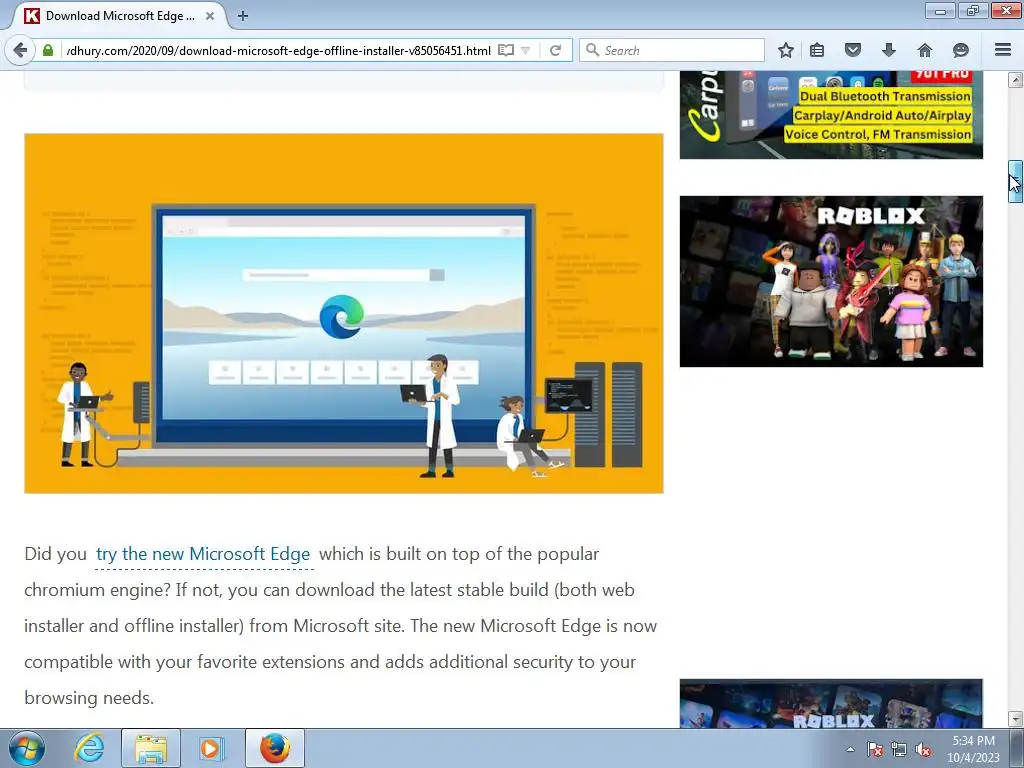Click the 'chromium engine? If not' paragraph line

click(x=329, y=590)
